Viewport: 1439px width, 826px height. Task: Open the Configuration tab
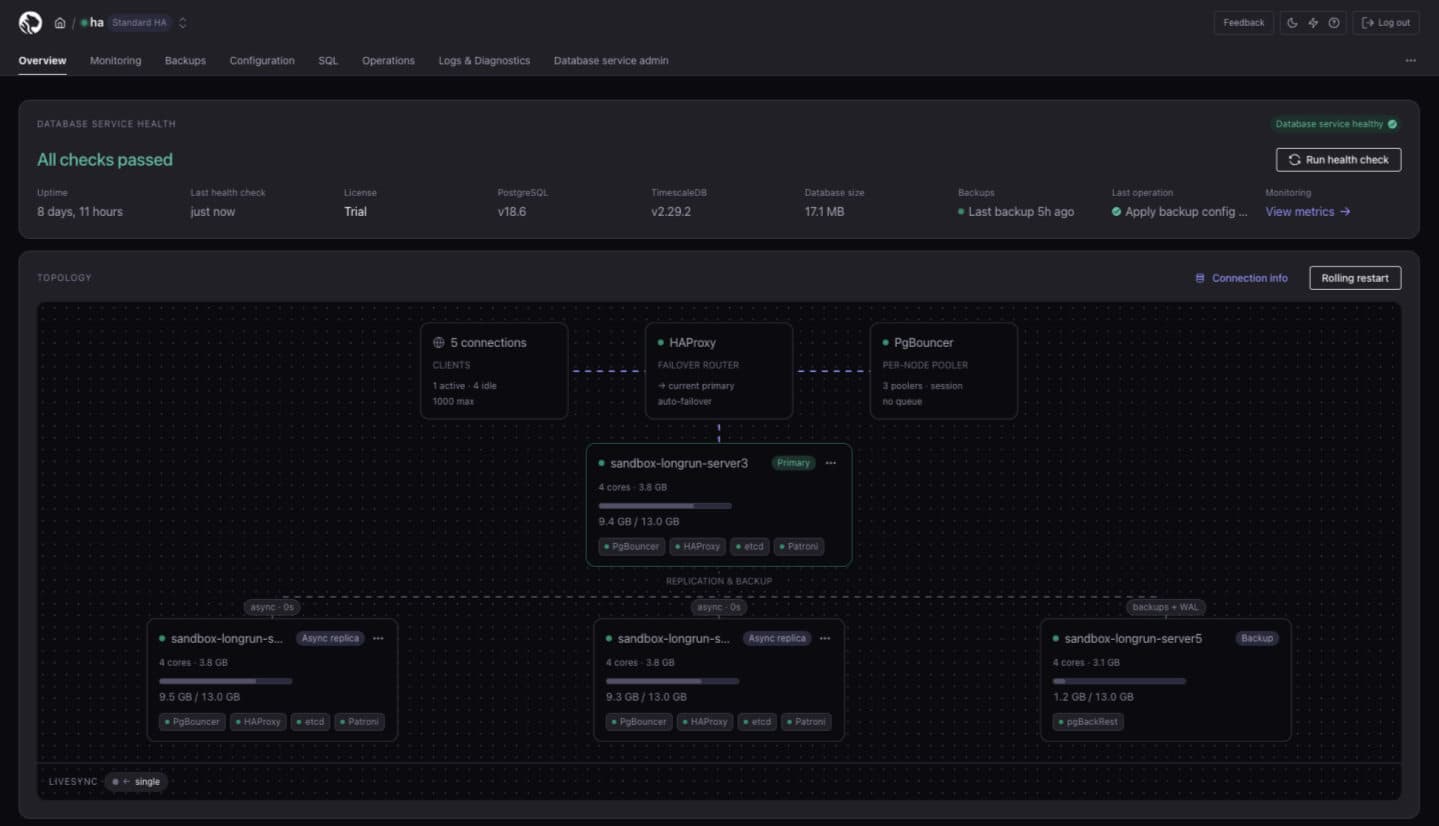262,61
